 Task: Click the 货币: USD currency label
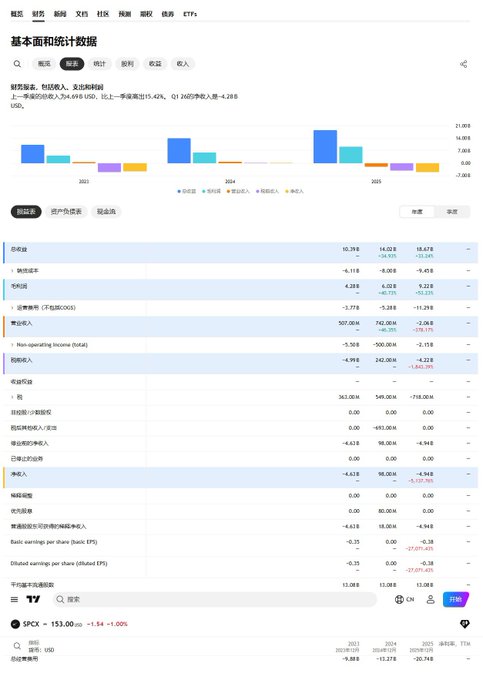point(41,650)
